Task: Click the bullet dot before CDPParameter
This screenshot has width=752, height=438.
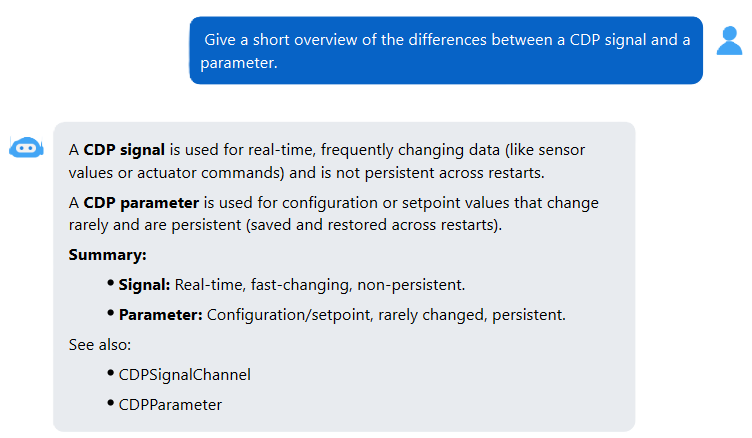Action: tap(110, 402)
